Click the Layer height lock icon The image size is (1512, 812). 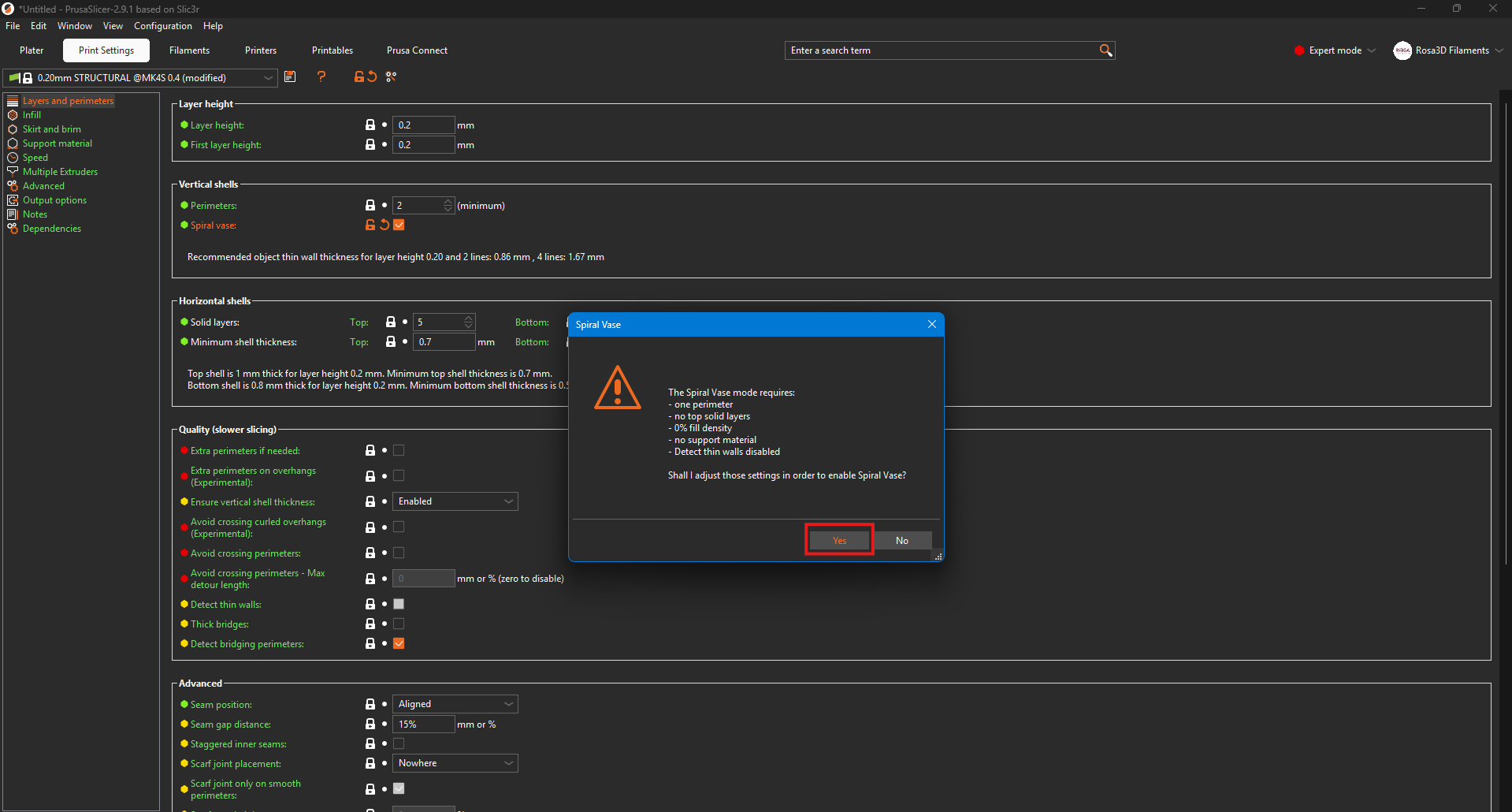370,125
